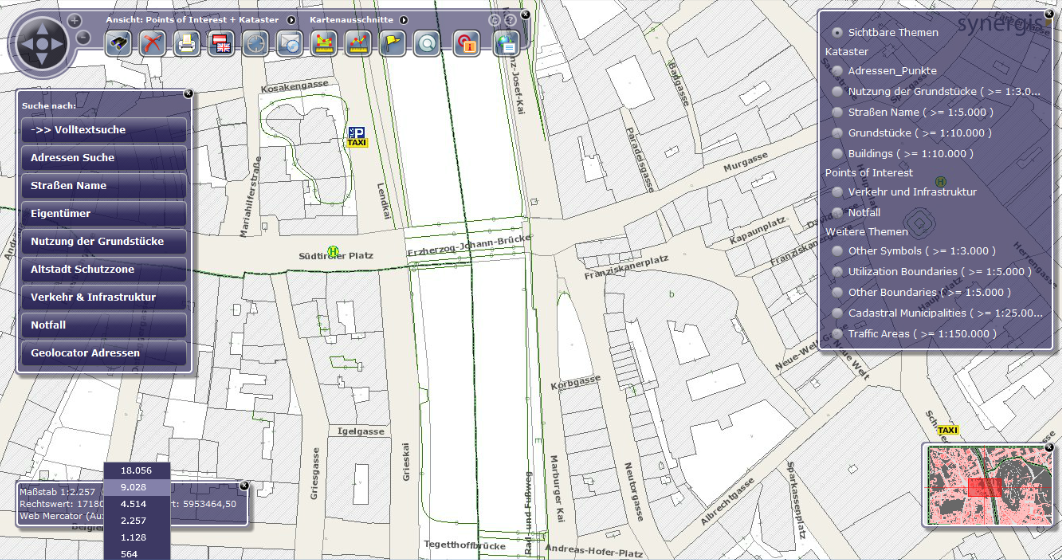Toggle the Adressen_Punkte layer
1062x560 pixels.
[x=837, y=71]
